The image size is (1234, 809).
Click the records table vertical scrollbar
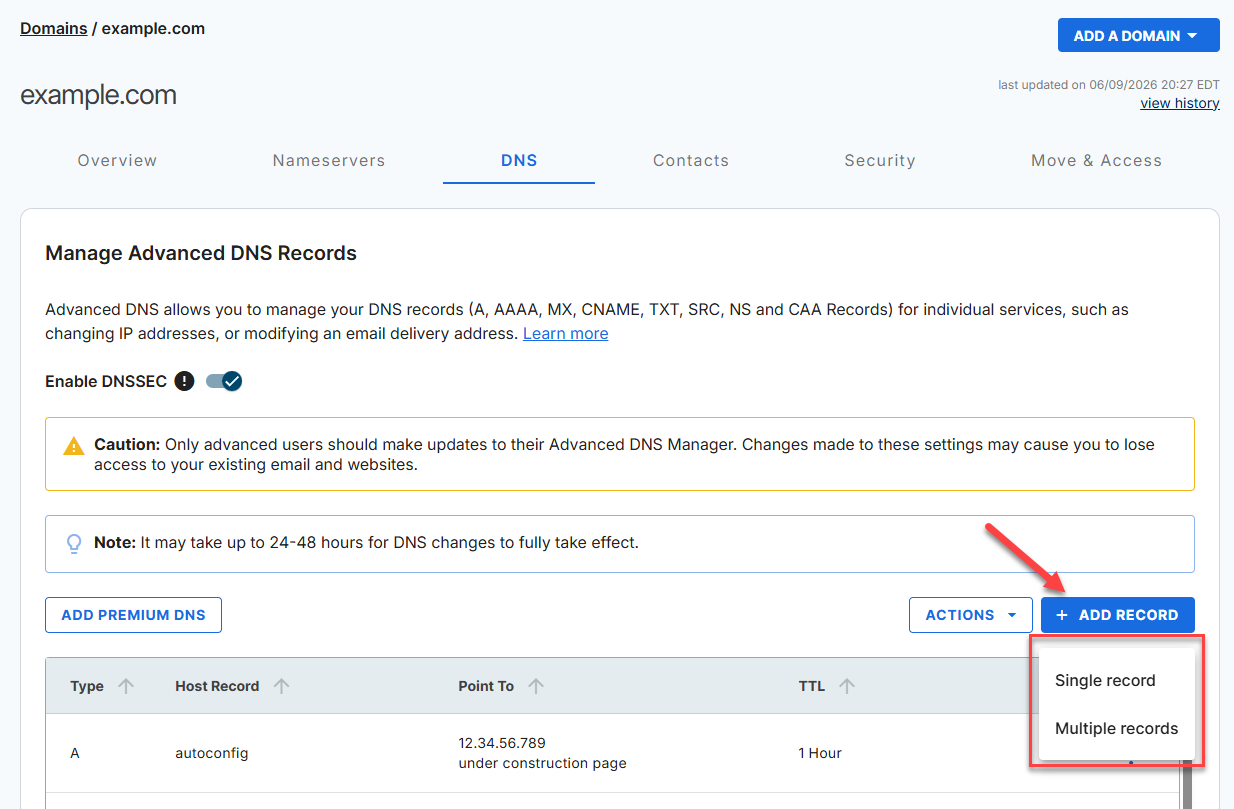(1185, 785)
